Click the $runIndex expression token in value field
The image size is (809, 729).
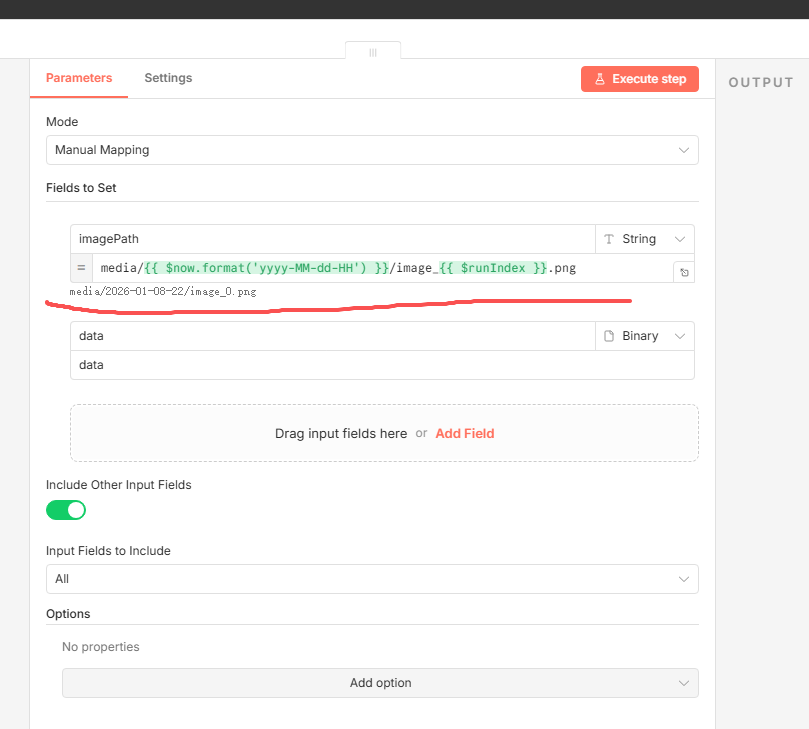point(496,268)
